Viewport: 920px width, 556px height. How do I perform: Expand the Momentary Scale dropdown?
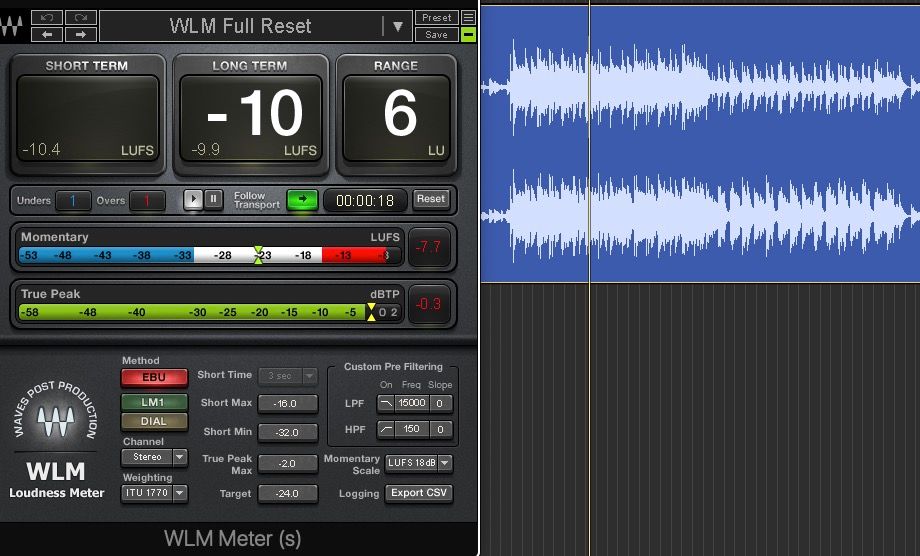pyautogui.click(x=419, y=463)
